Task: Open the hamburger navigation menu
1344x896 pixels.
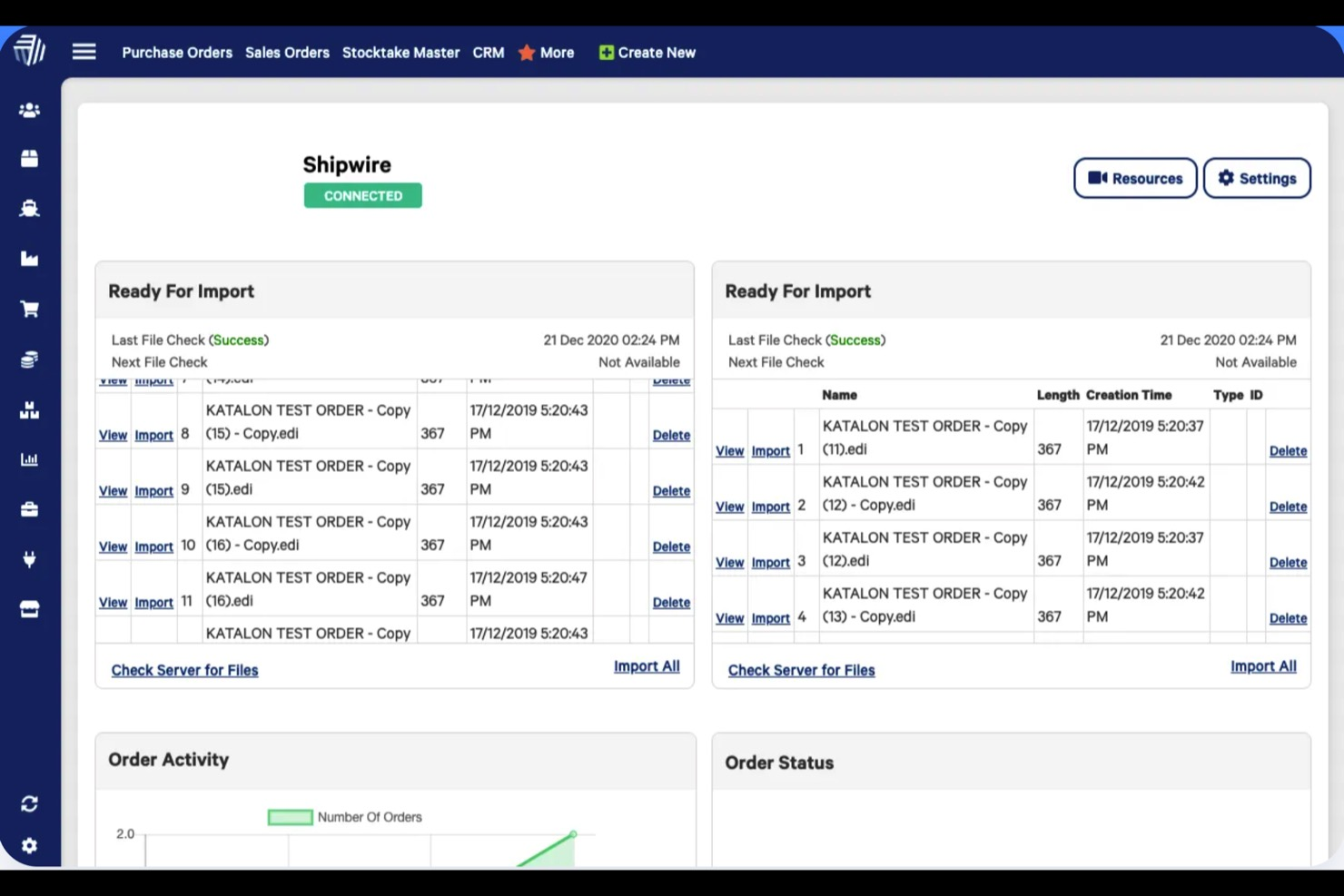Action: point(84,51)
